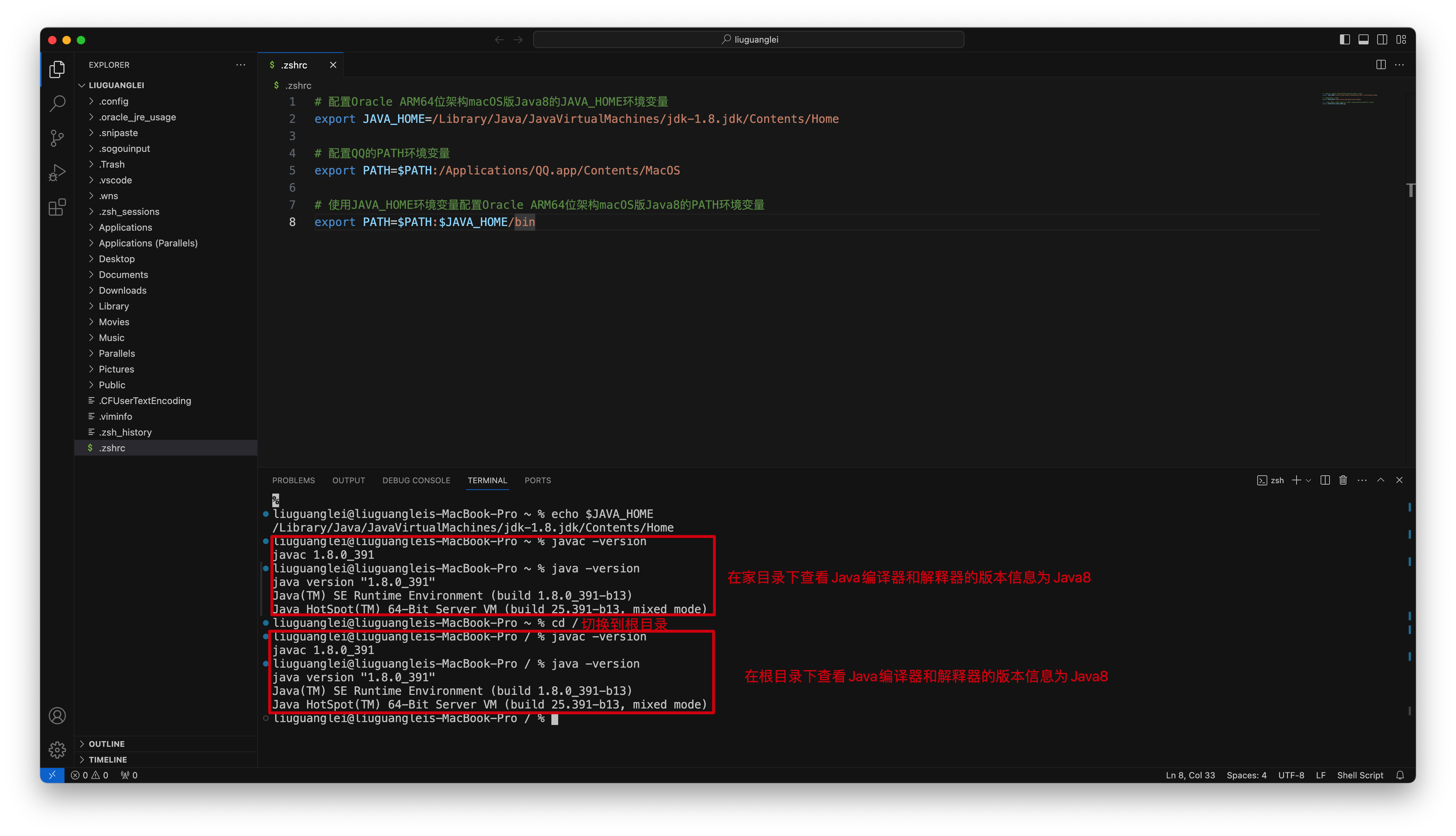Change end of line sequence LF

(x=1321, y=775)
